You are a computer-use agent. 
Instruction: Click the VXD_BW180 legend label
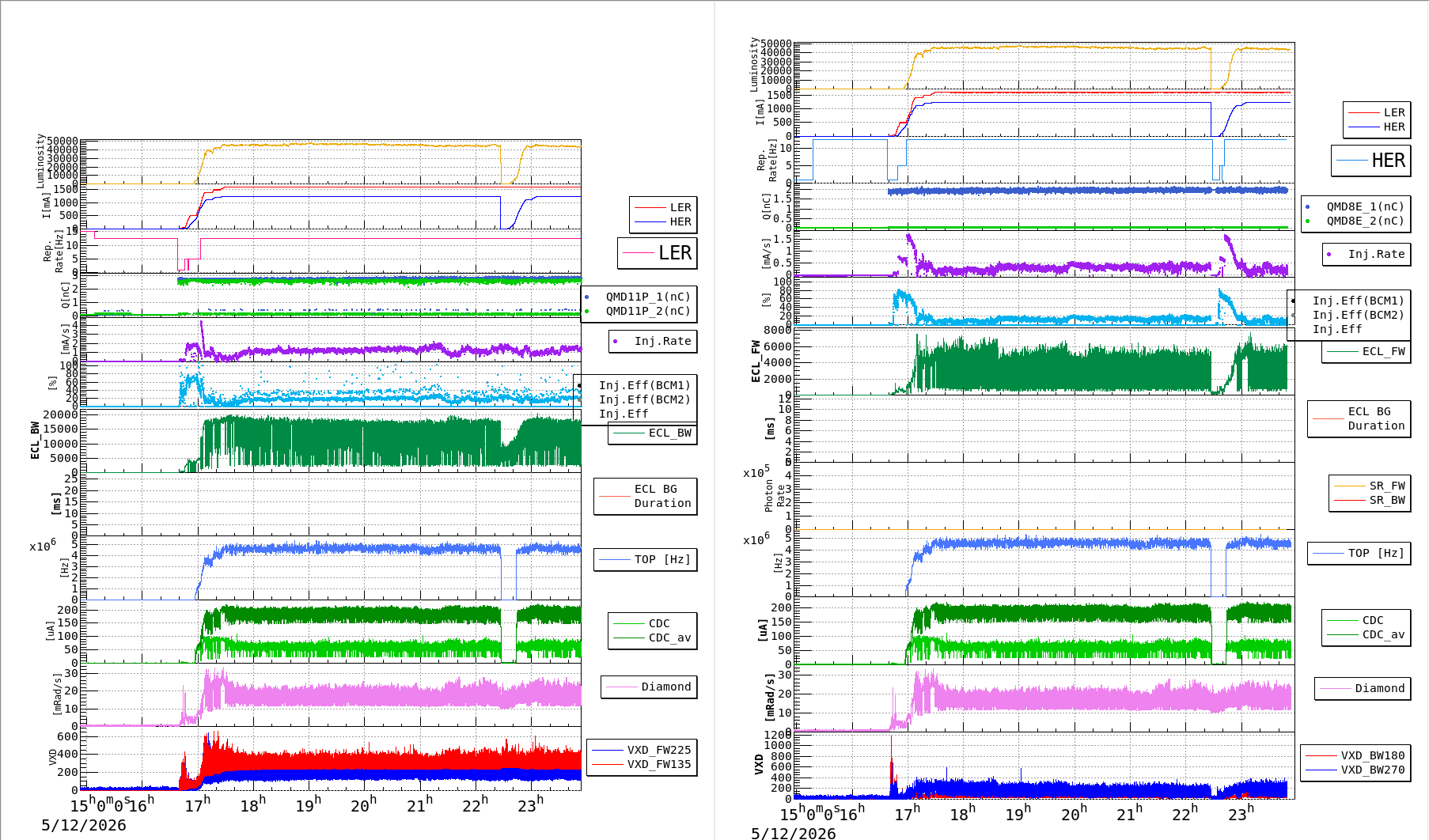point(1373,755)
